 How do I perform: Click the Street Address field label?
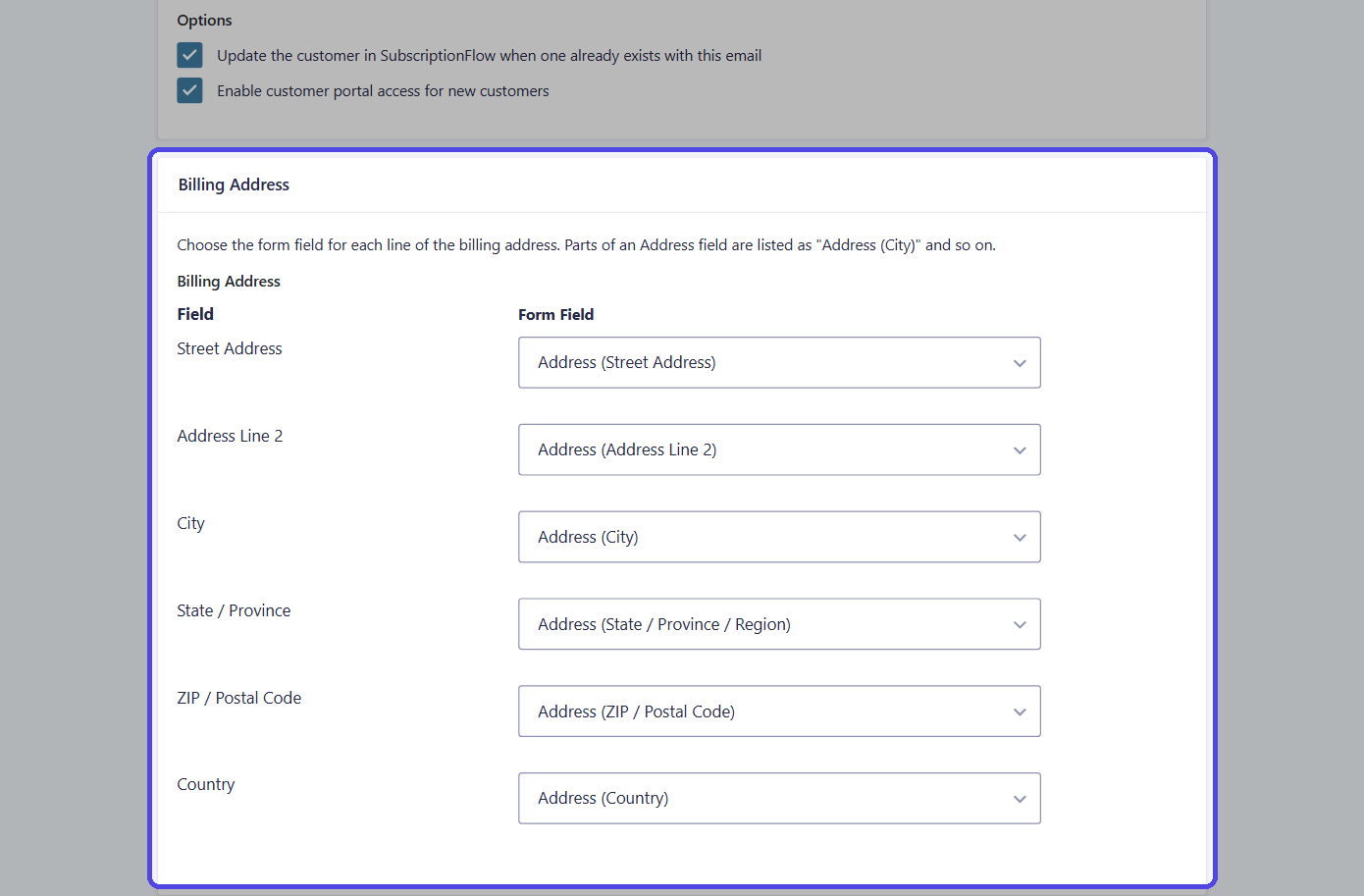pyautogui.click(x=230, y=348)
